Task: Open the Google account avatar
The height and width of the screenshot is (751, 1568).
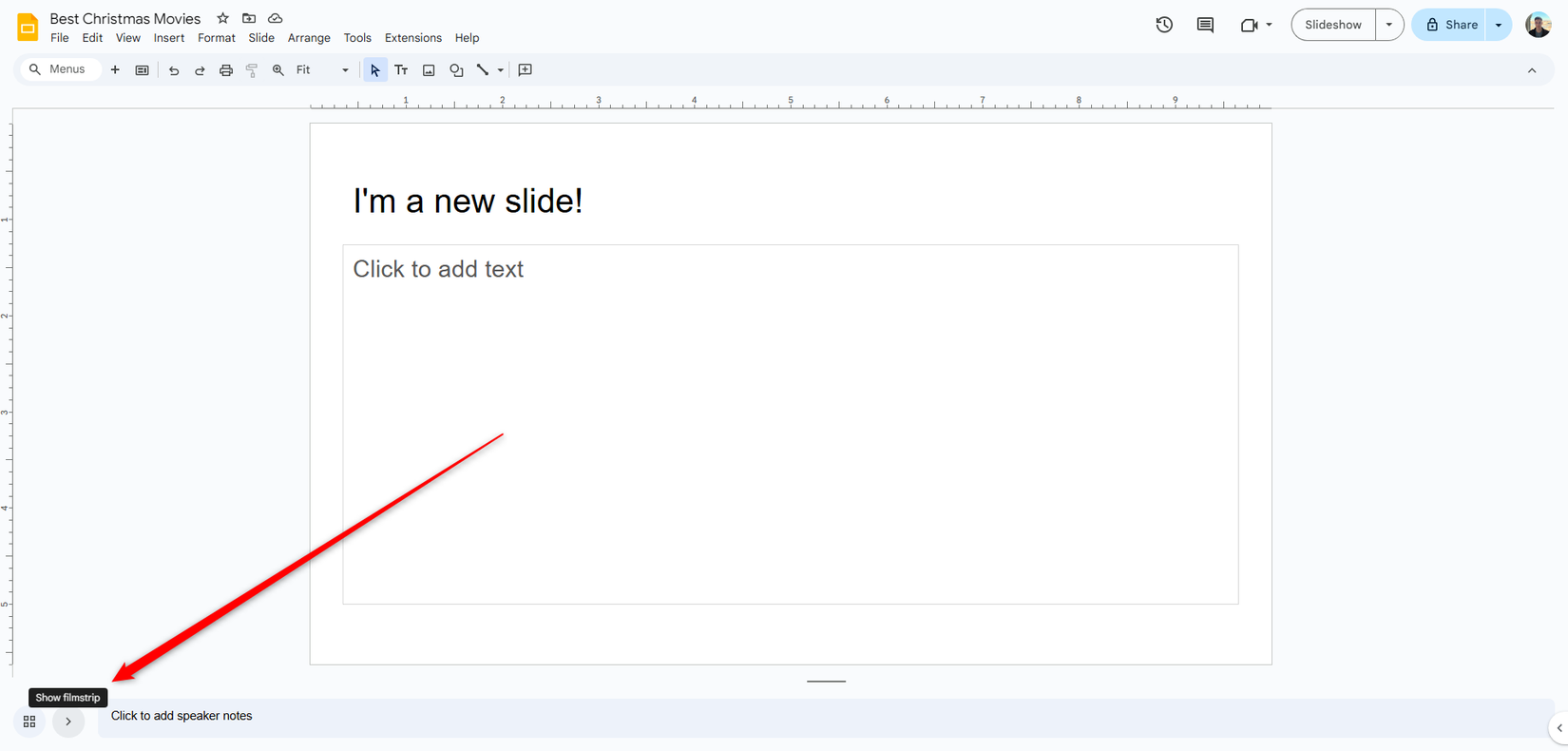Action: [x=1539, y=25]
